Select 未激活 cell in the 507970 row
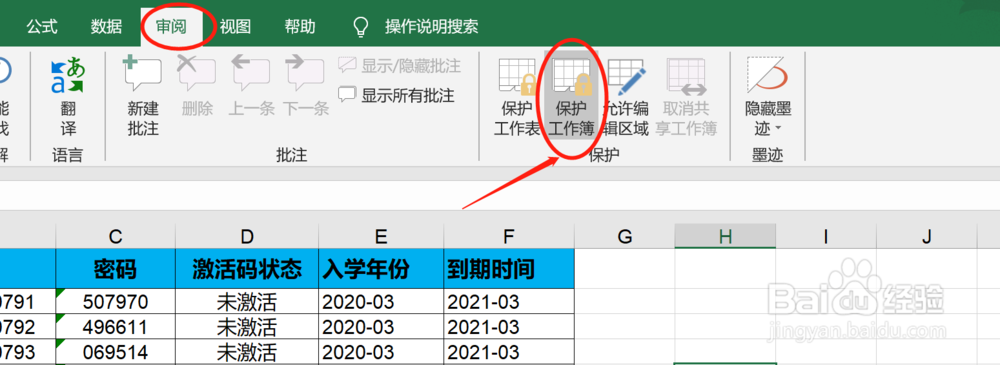1000x365 pixels. pyautogui.click(x=247, y=301)
